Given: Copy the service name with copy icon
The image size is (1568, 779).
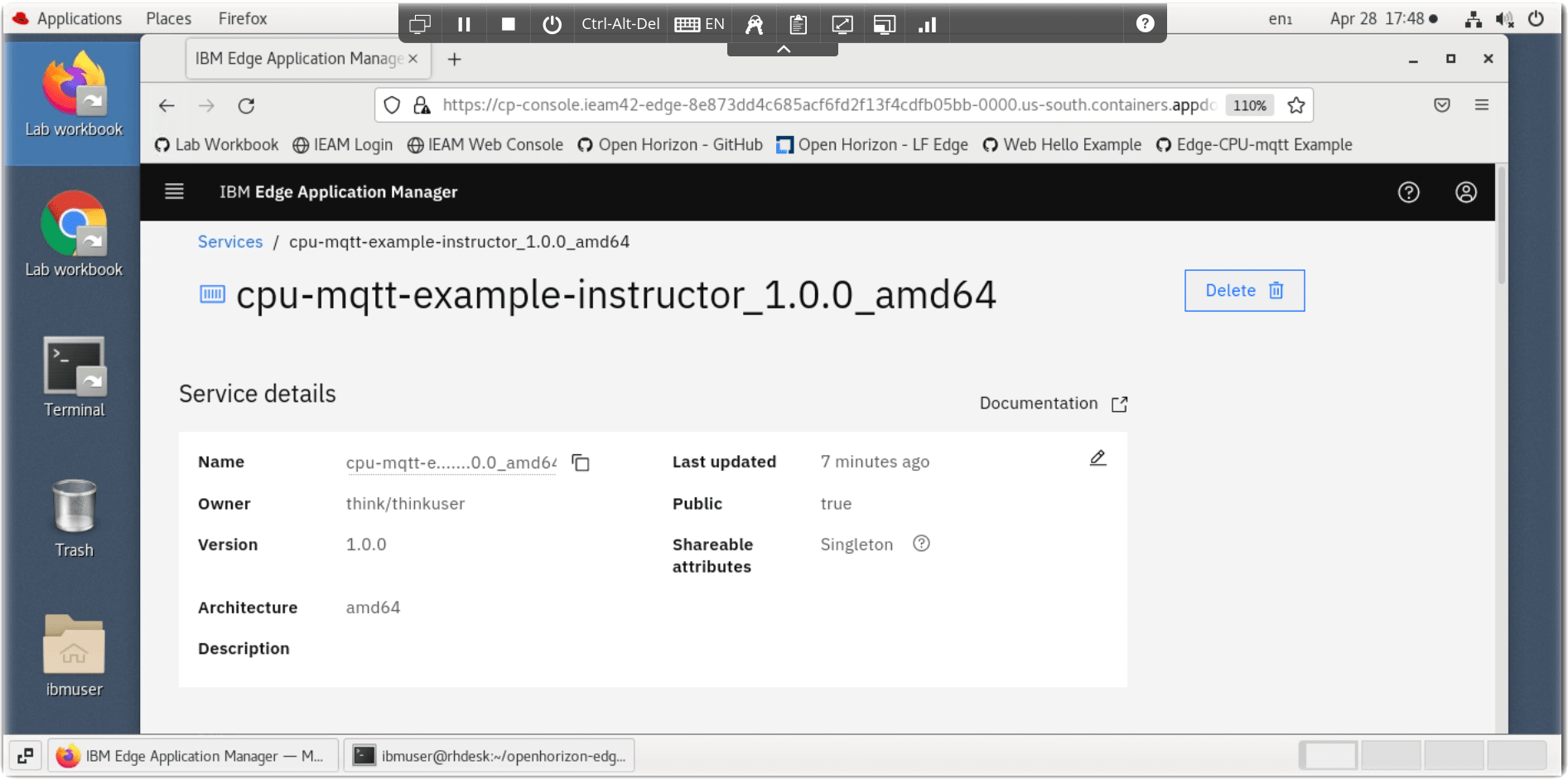Looking at the screenshot, I should click(581, 462).
